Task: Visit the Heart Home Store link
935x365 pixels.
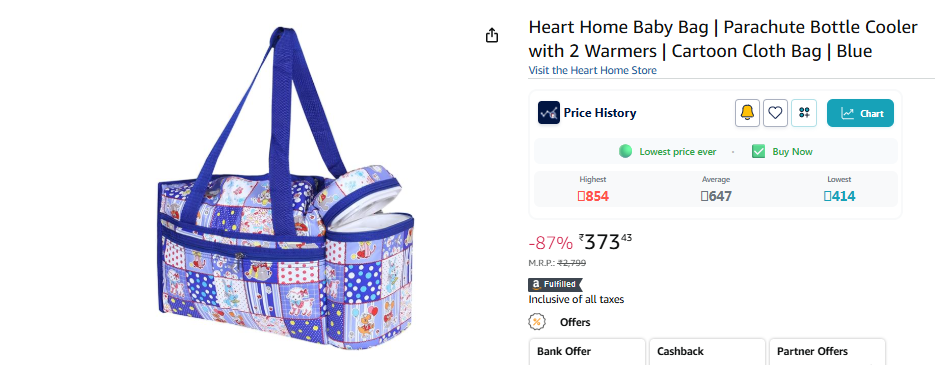Action: point(592,70)
